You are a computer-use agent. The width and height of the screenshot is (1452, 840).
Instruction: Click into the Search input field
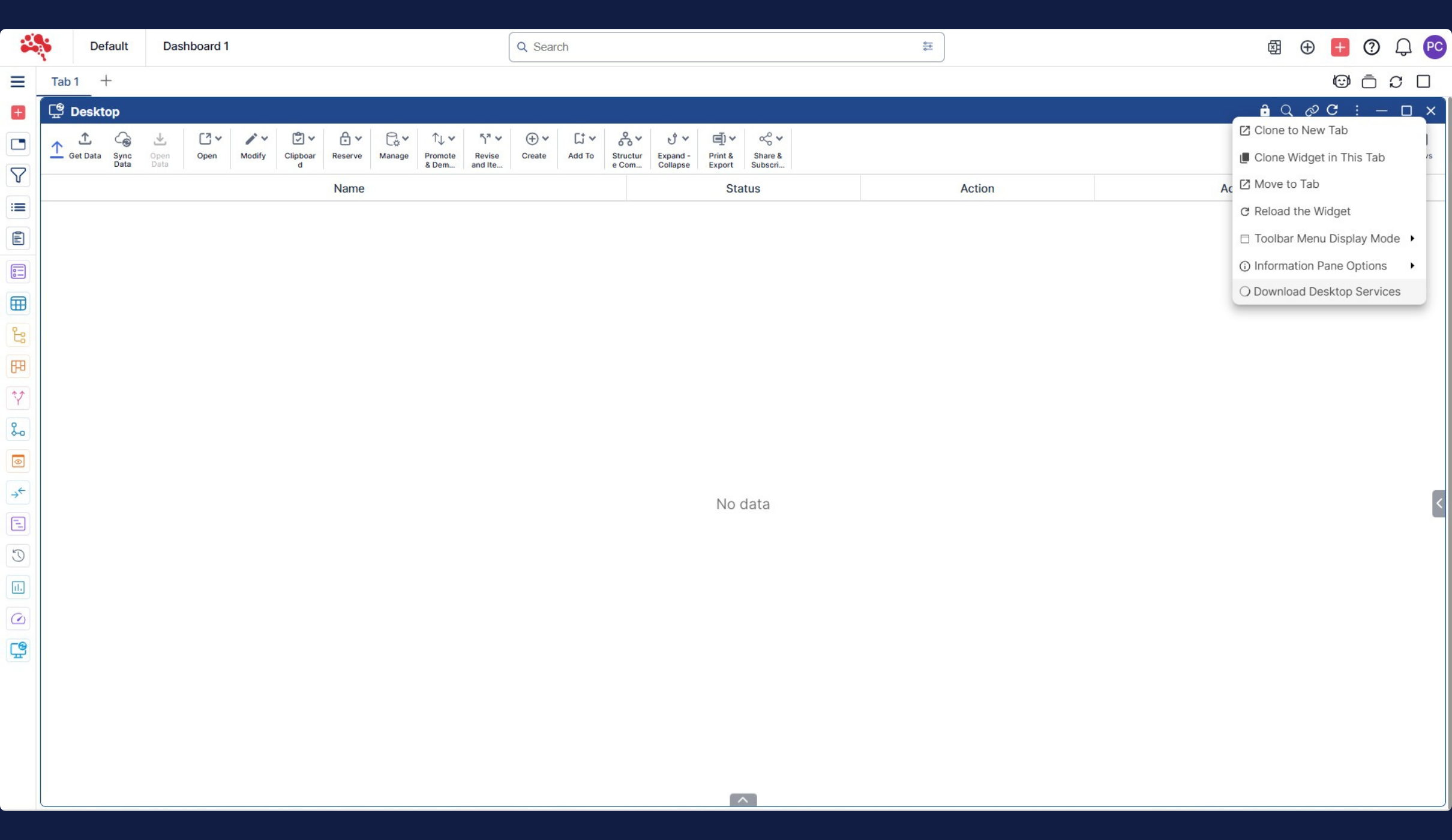(x=720, y=47)
